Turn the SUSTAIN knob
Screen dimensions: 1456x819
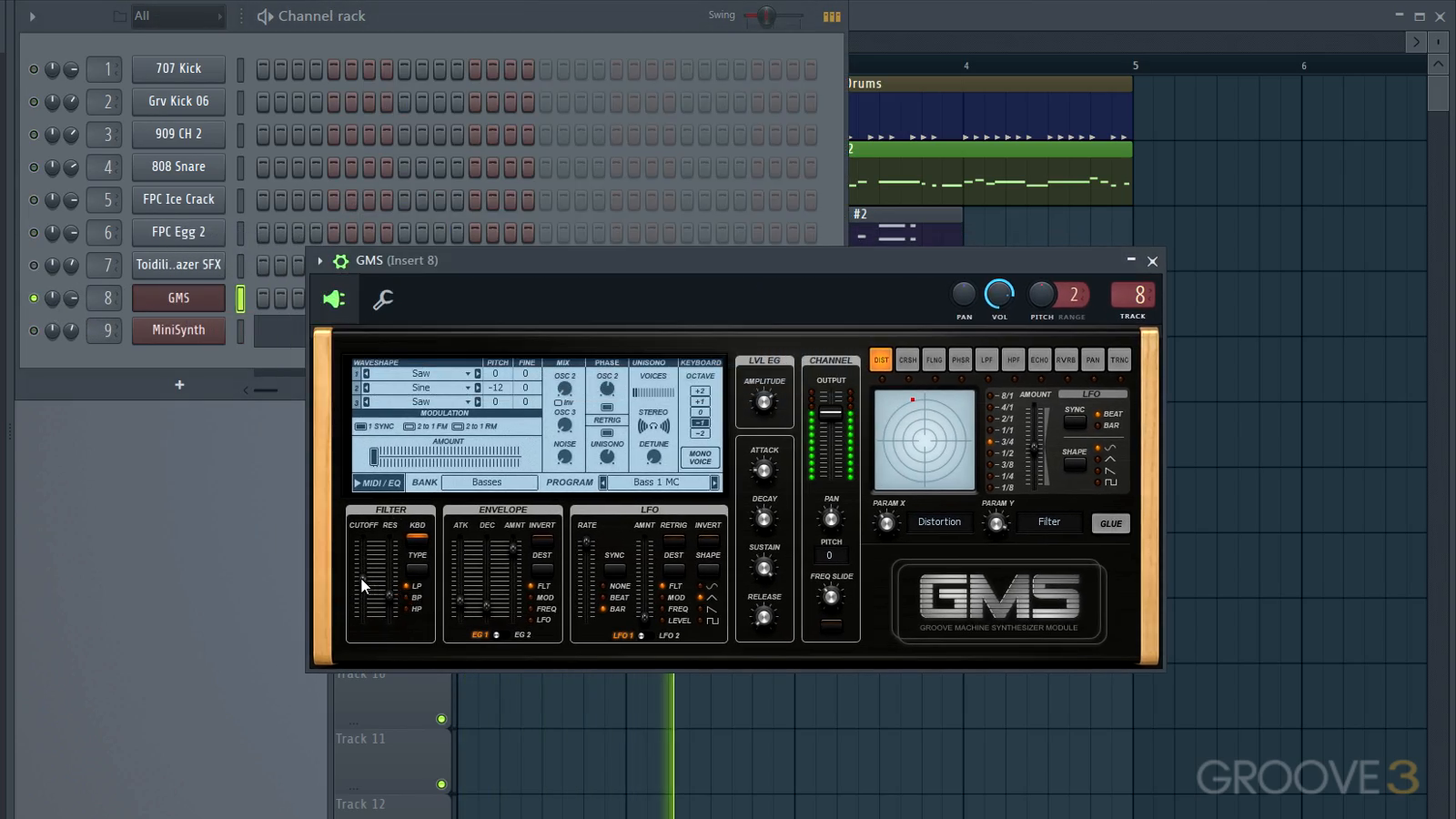pos(763,568)
